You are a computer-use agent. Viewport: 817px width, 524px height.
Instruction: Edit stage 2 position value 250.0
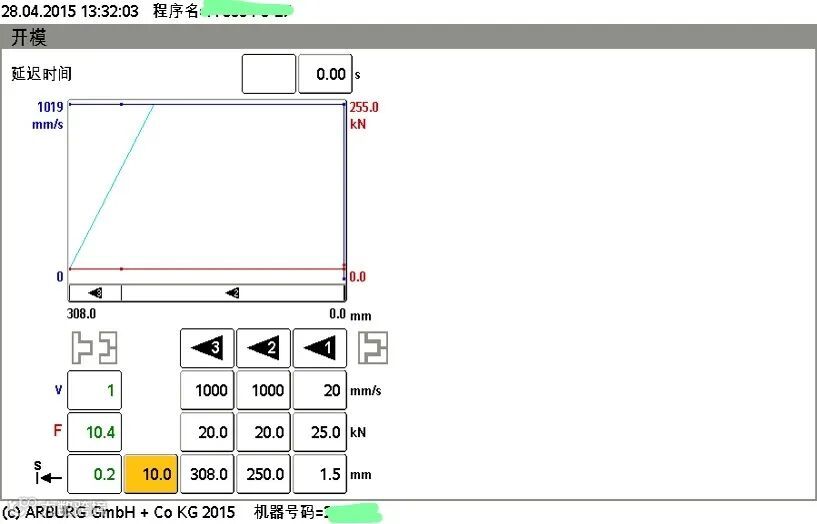[264, 474]
